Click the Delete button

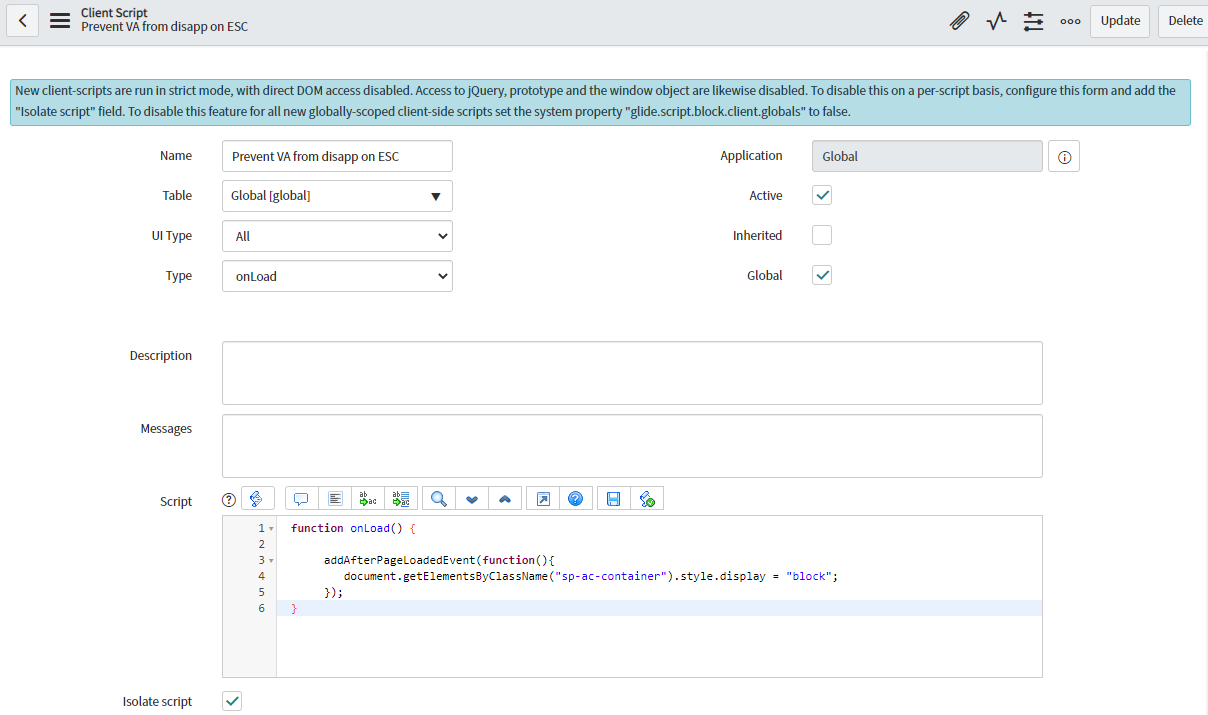tap(1185, 21)
